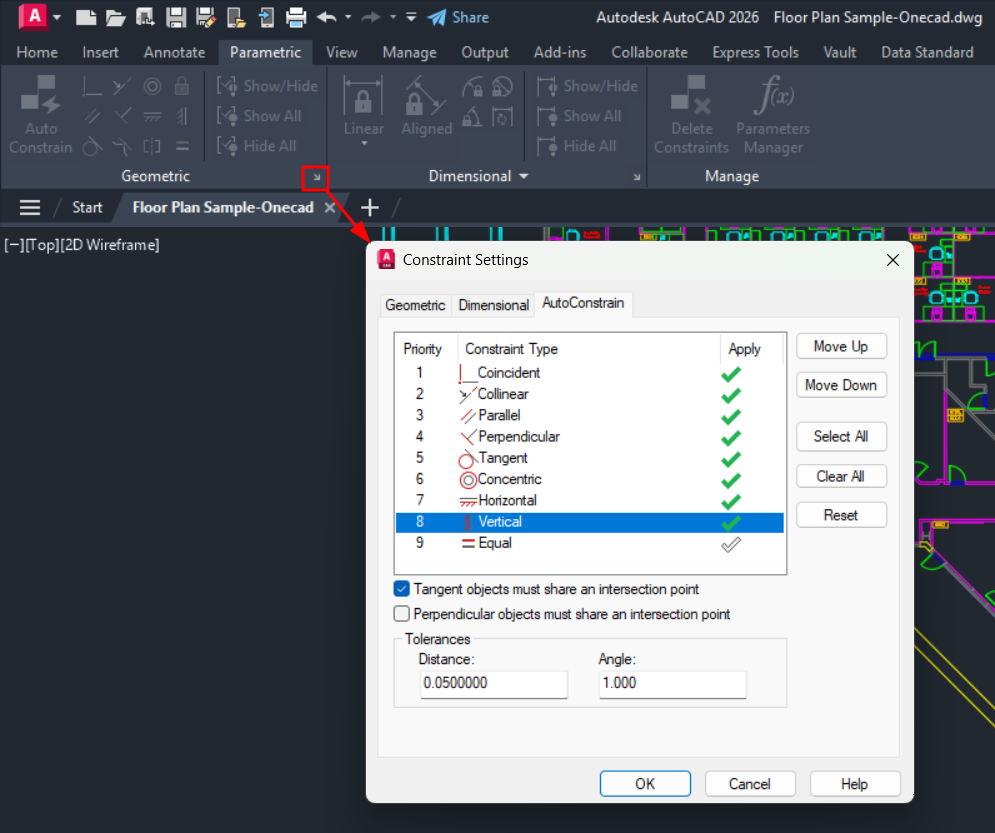Click the Save floppy disk icon
Viewport: 995px width, 833px height.
click(176, 18)
